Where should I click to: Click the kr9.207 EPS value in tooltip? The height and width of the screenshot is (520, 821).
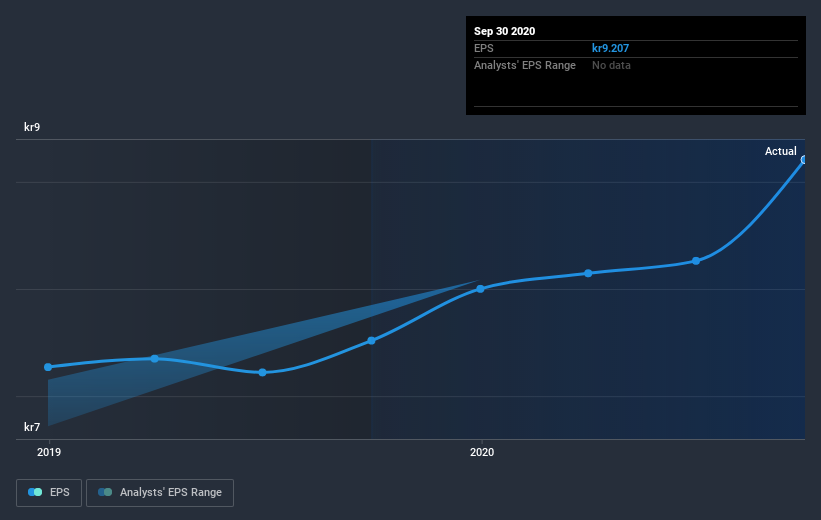click(610, 48)
